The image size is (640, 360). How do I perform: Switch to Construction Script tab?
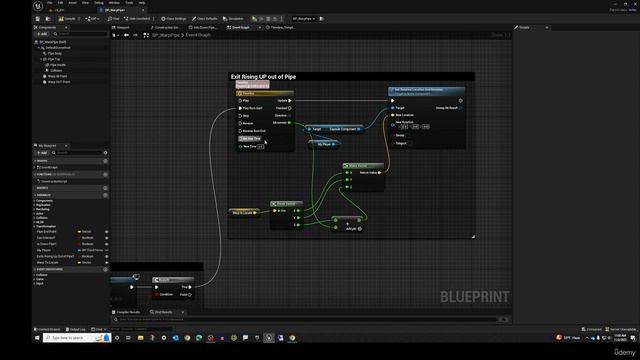point(165,27)
